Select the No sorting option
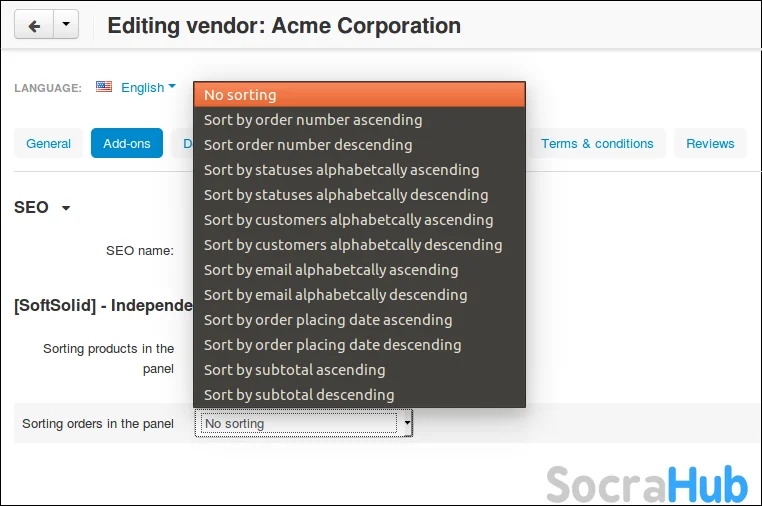The height and width of the screenshot is (506, 762). point(359,95)
